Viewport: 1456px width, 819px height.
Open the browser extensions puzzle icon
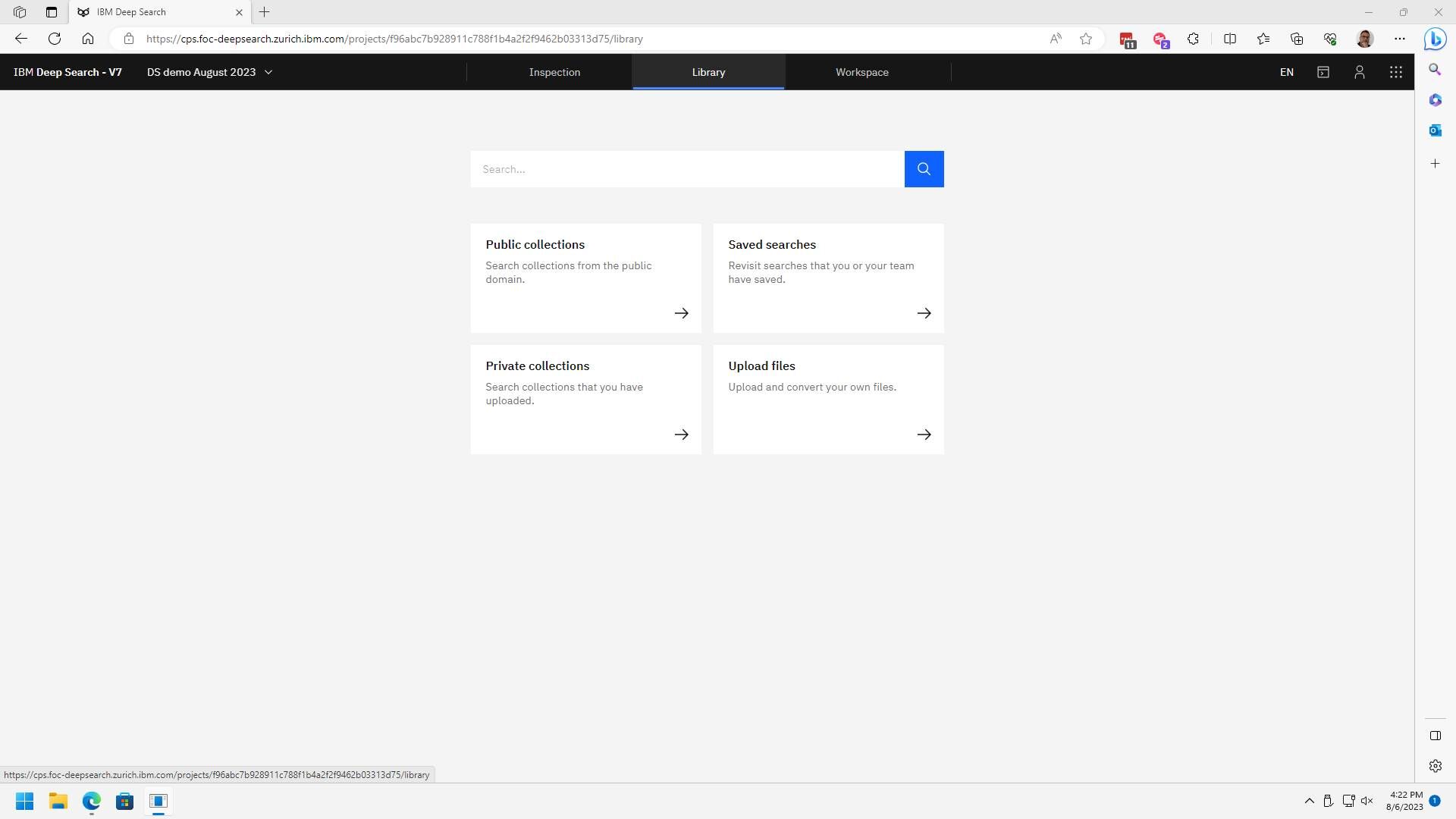pos(1194,39)
